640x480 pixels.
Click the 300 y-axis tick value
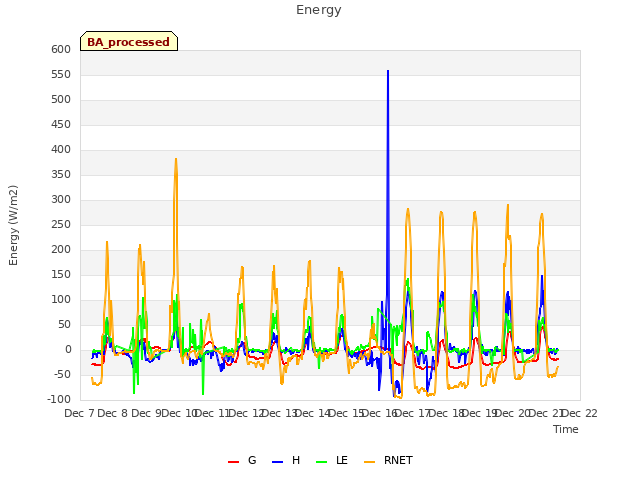[x=61, y=200]
